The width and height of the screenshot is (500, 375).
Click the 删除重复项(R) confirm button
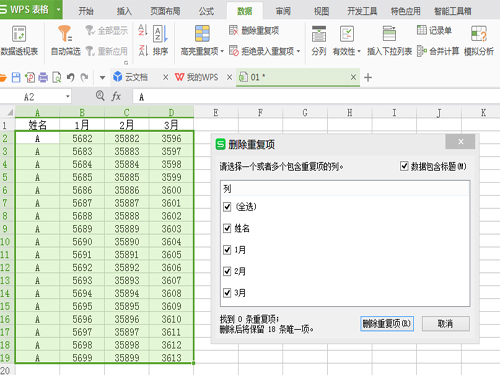pos(387,324)
